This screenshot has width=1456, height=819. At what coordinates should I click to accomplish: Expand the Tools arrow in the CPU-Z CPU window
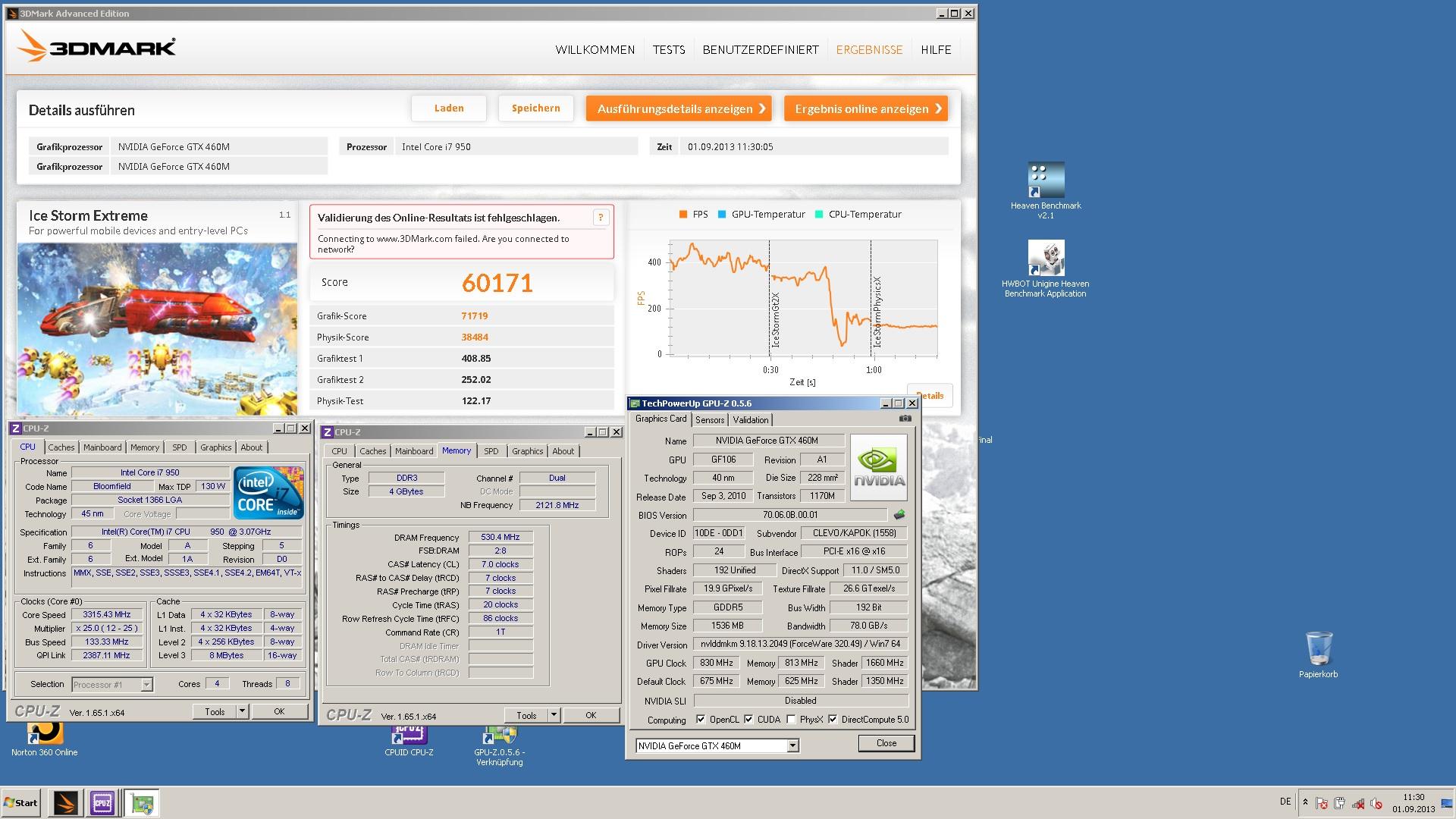(242, 711)
